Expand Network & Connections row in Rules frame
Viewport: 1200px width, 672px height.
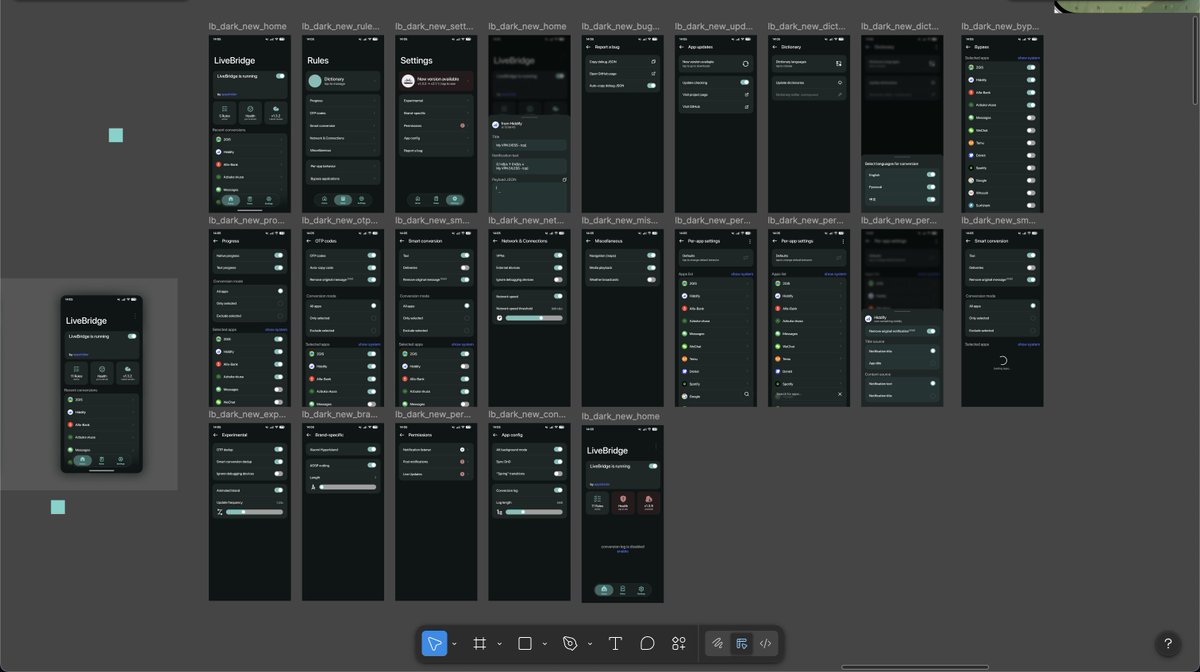tap(343, 138)
